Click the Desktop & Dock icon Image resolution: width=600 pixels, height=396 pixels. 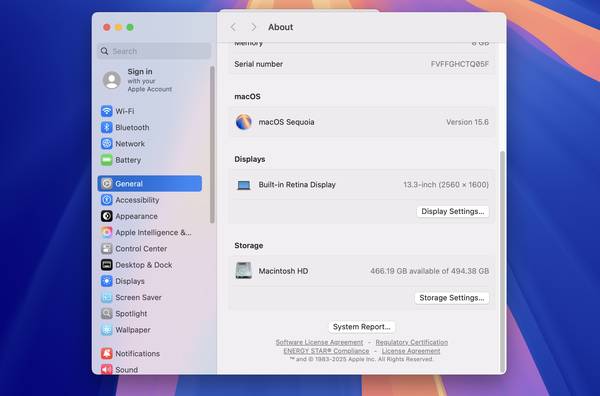[x=107, y=265]
